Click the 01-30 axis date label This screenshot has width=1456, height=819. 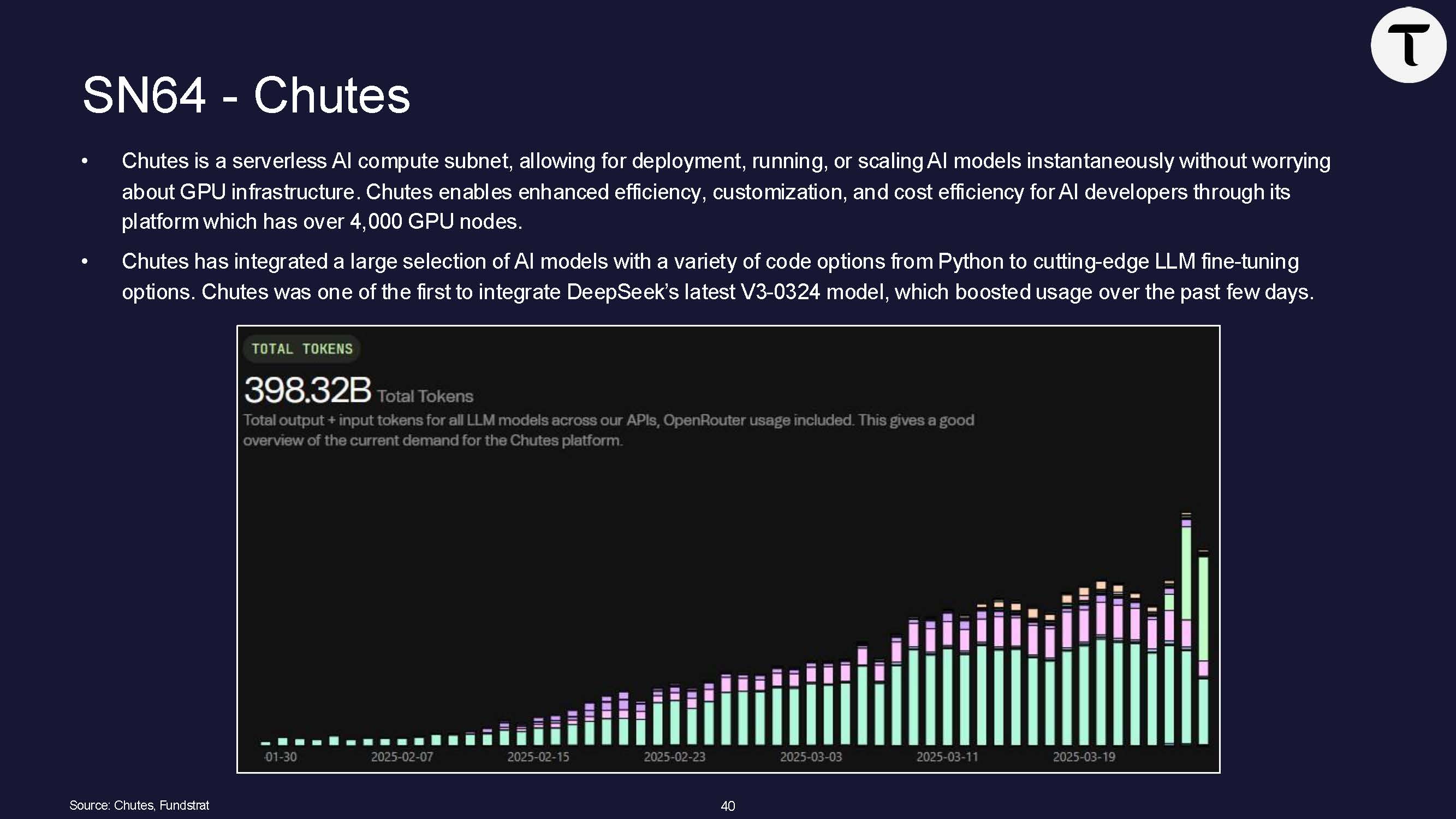[281, 757]
